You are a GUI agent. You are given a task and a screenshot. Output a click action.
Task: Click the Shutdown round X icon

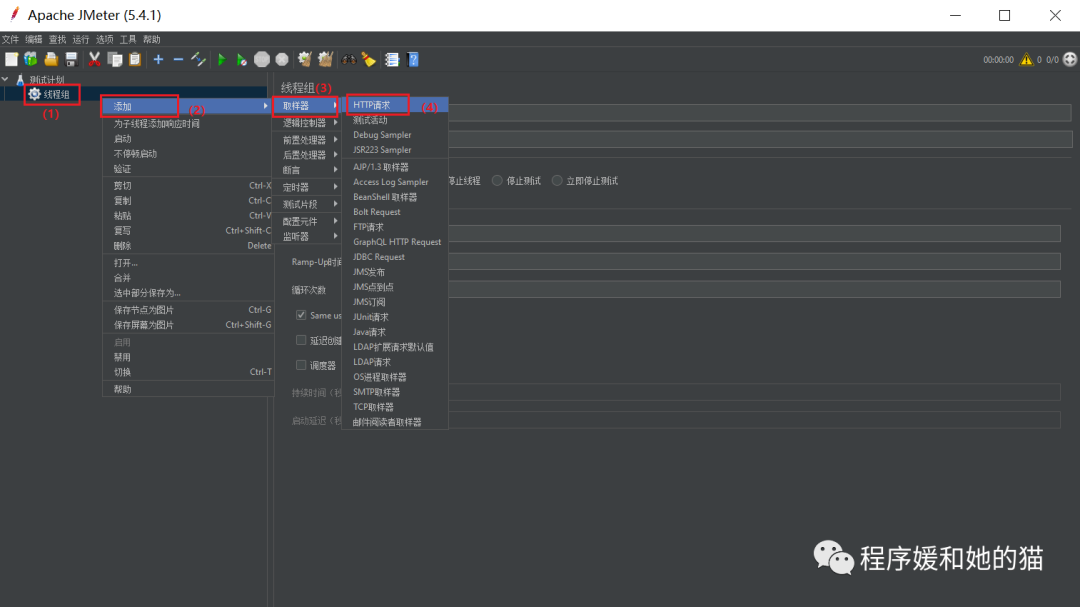282,60
